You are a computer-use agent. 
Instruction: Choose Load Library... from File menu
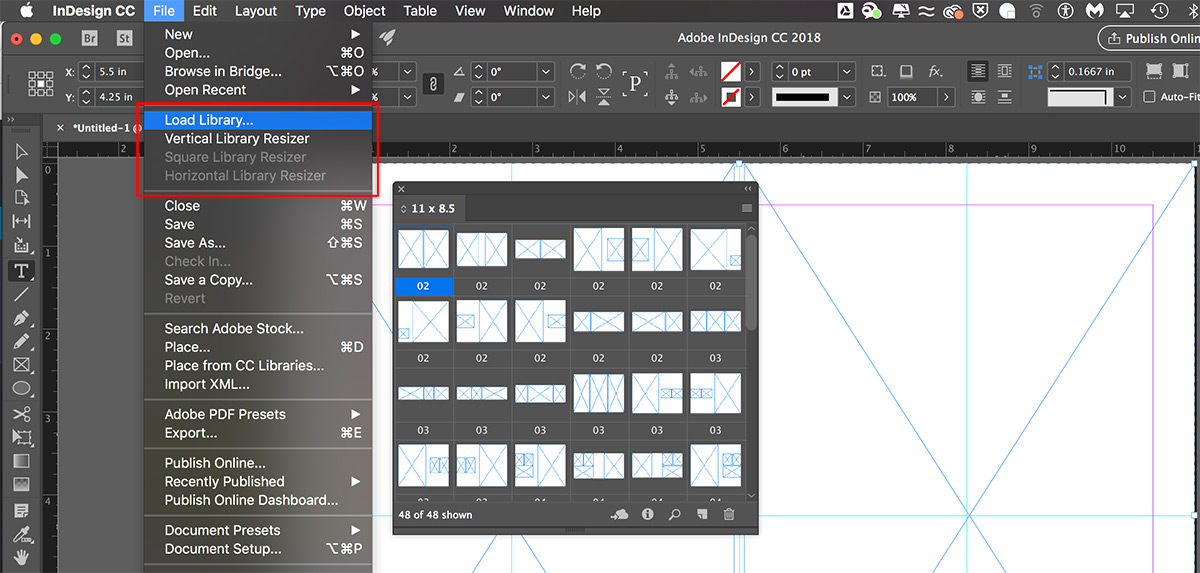[258, 120]
